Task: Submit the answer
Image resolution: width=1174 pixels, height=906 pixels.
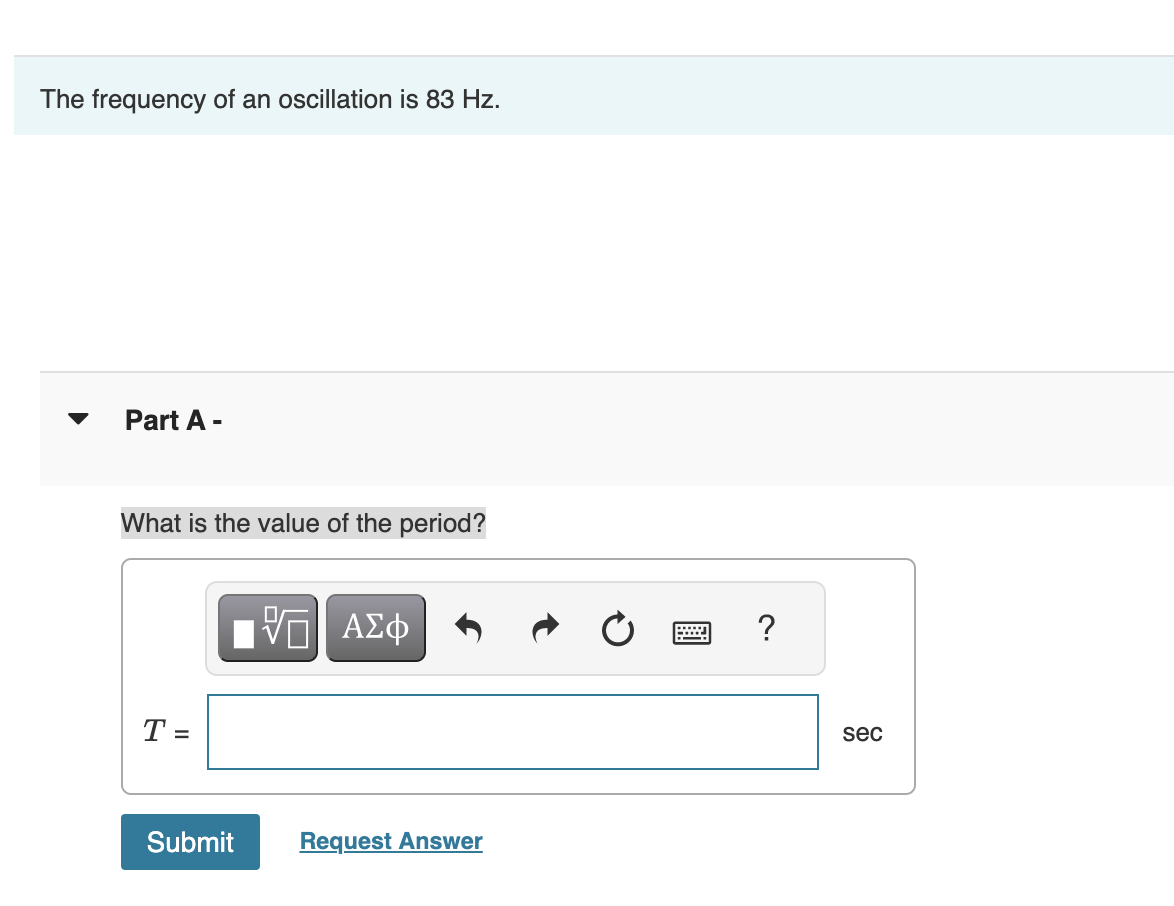Action: pos(189,841)
